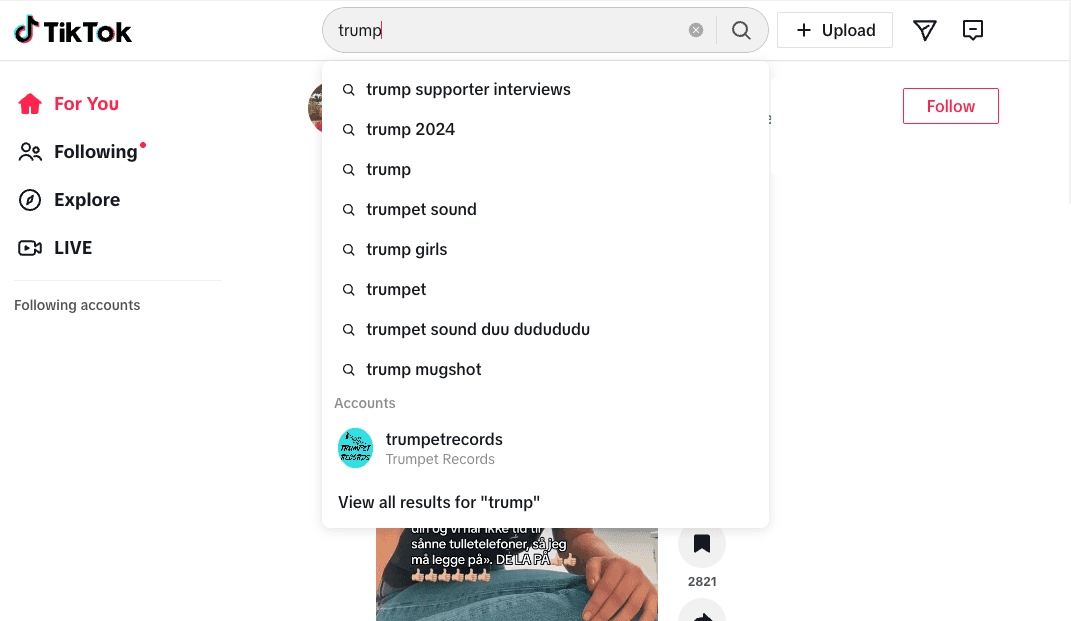
Task: Open the trumpetrecords account avatar
Action: pos(355,448)
